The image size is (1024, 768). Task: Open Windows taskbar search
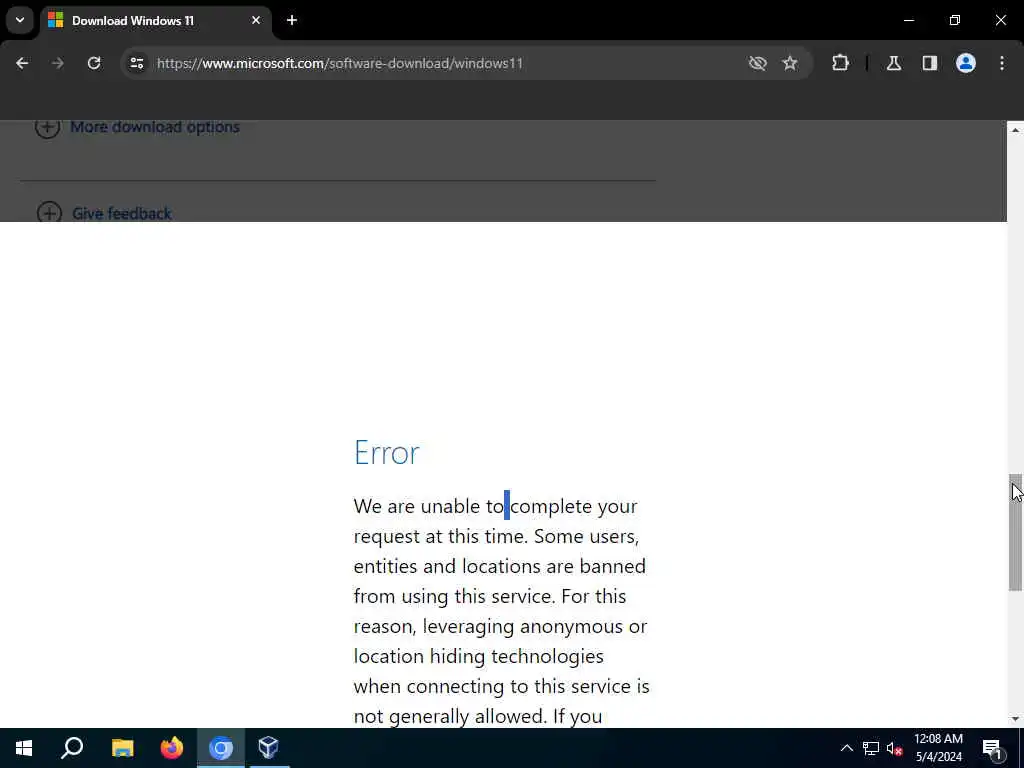tap(72, 748)
